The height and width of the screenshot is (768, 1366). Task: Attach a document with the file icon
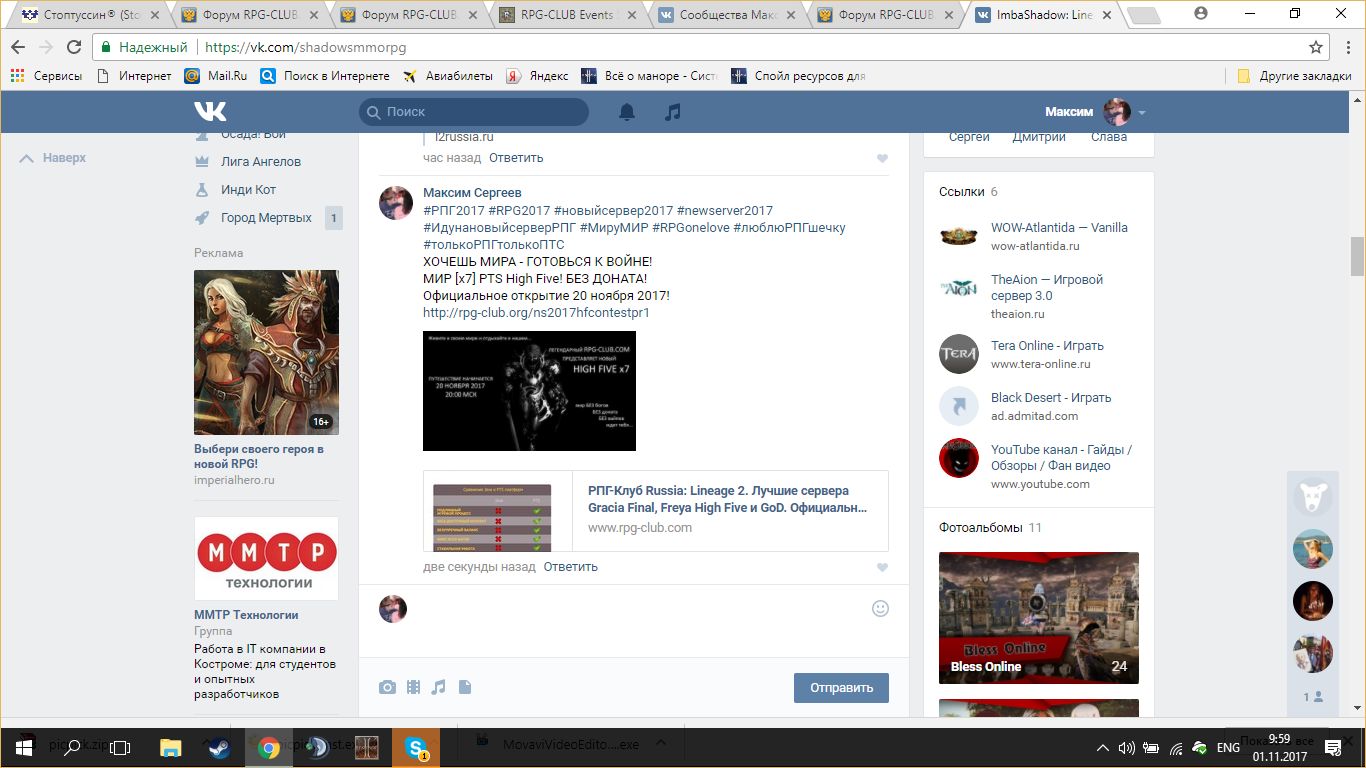click(x=465, y=687)
